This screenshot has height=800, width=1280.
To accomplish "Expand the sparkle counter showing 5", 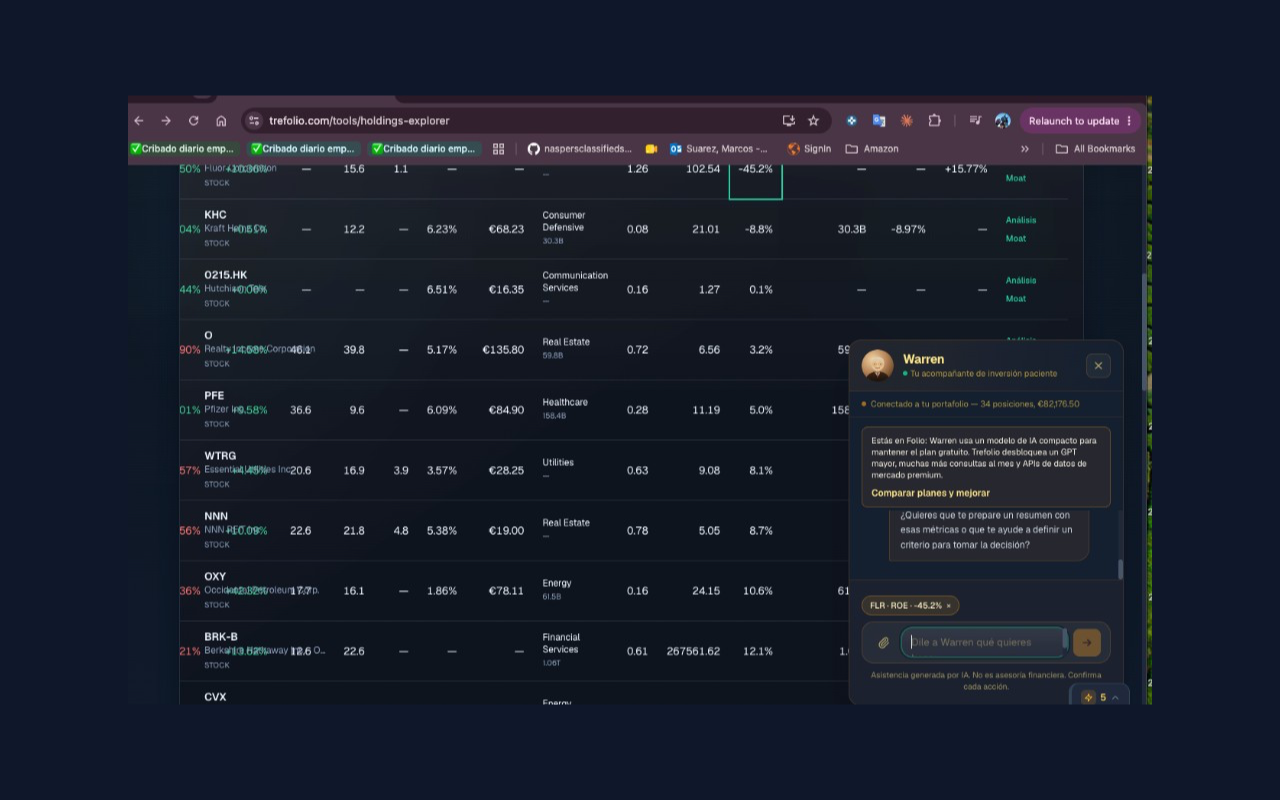I will coord(1101,697).
